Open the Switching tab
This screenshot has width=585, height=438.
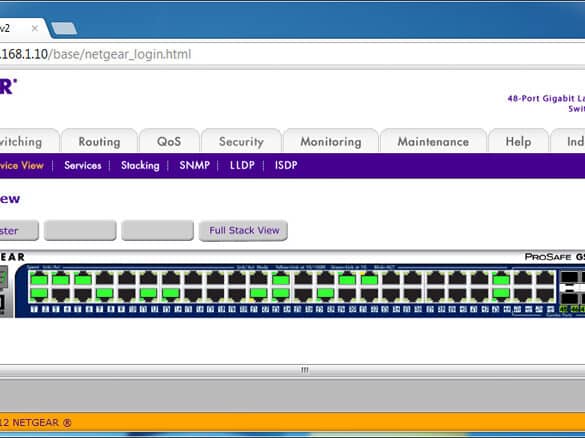[29, 141]
